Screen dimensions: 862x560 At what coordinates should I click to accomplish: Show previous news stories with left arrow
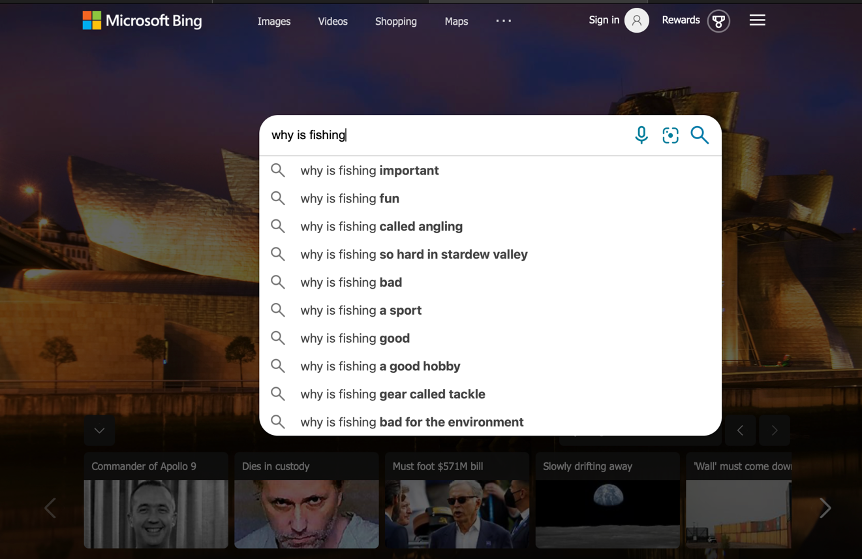[x=50, y=508]
